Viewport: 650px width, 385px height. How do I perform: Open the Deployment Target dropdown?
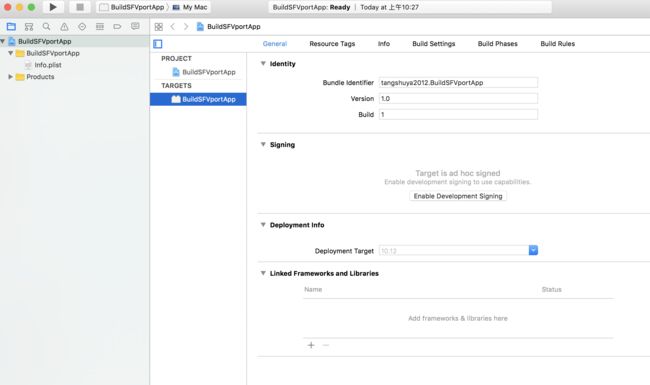(533, 250)
